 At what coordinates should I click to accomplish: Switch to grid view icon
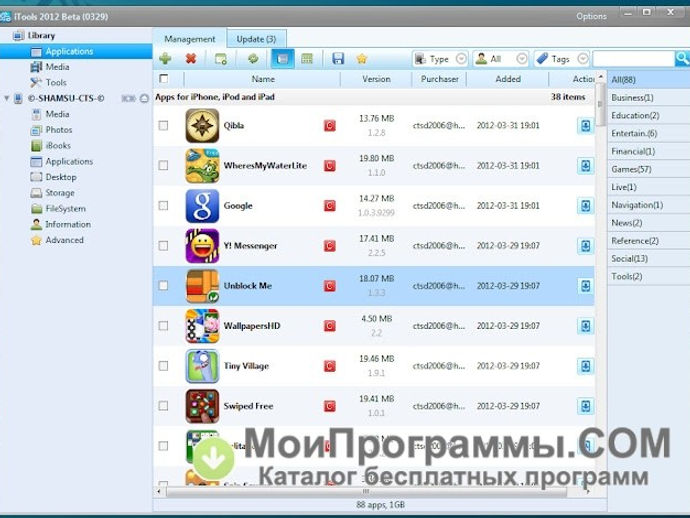pos(307,59)
